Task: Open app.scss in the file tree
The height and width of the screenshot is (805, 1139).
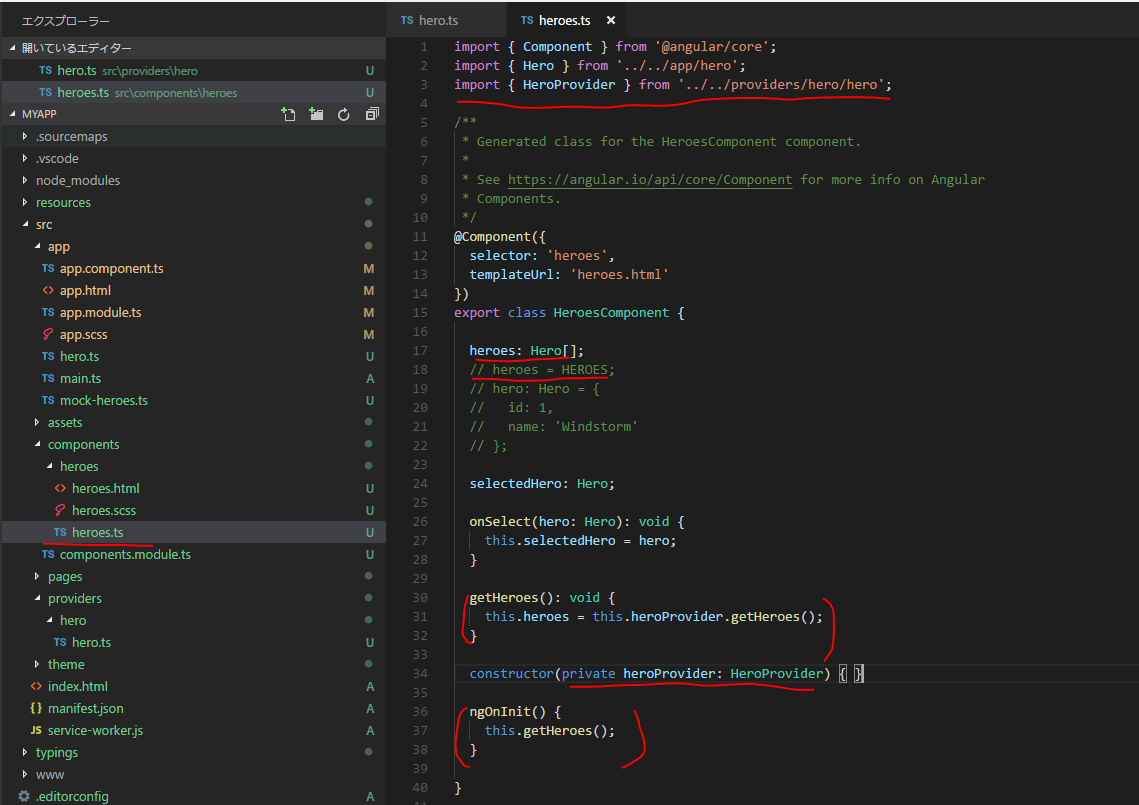Action: coord(194,334)
